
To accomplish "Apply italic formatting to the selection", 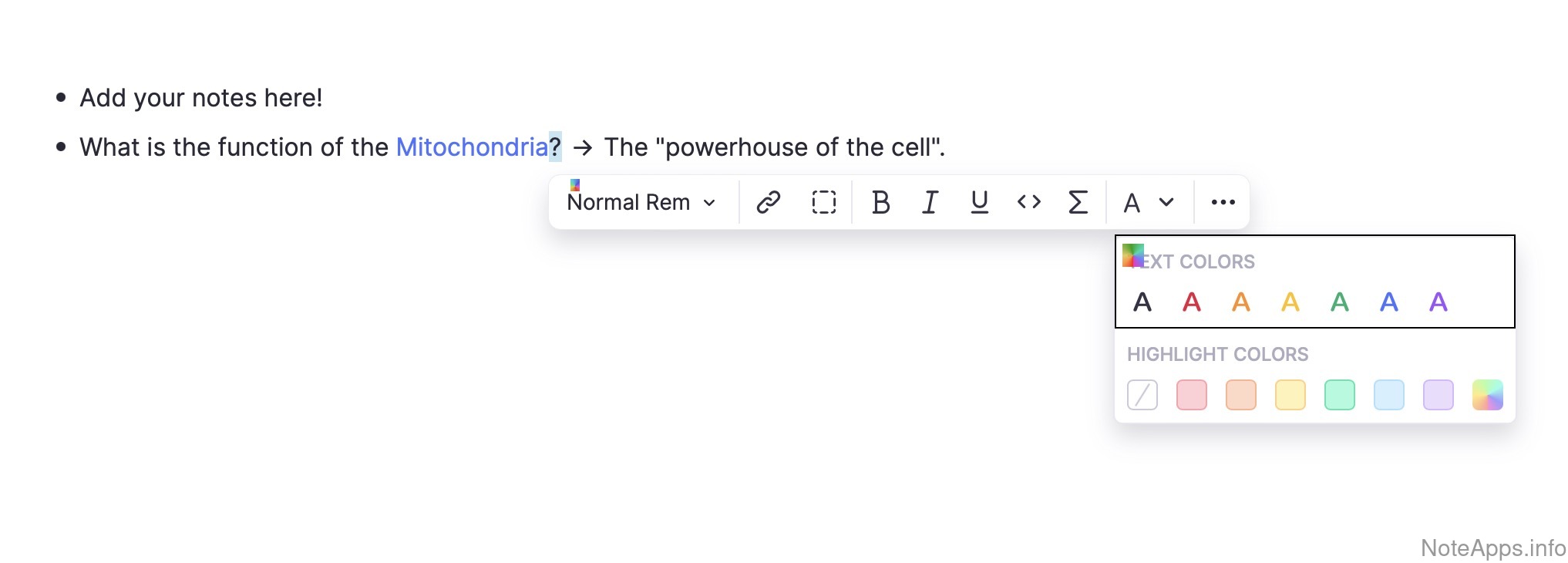I will click(930, 202).
